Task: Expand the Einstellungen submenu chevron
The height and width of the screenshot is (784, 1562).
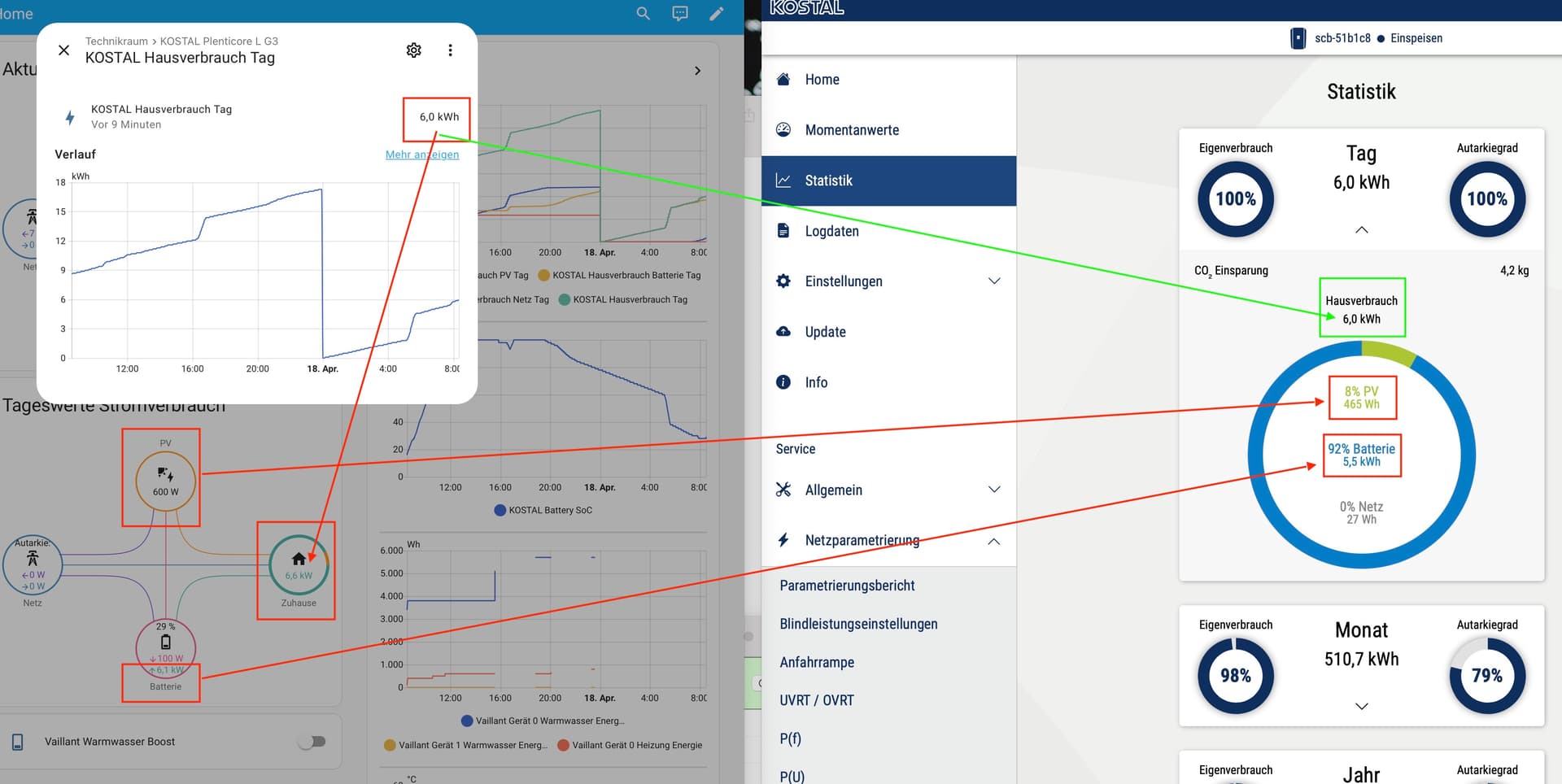Action: click(994, 281)
